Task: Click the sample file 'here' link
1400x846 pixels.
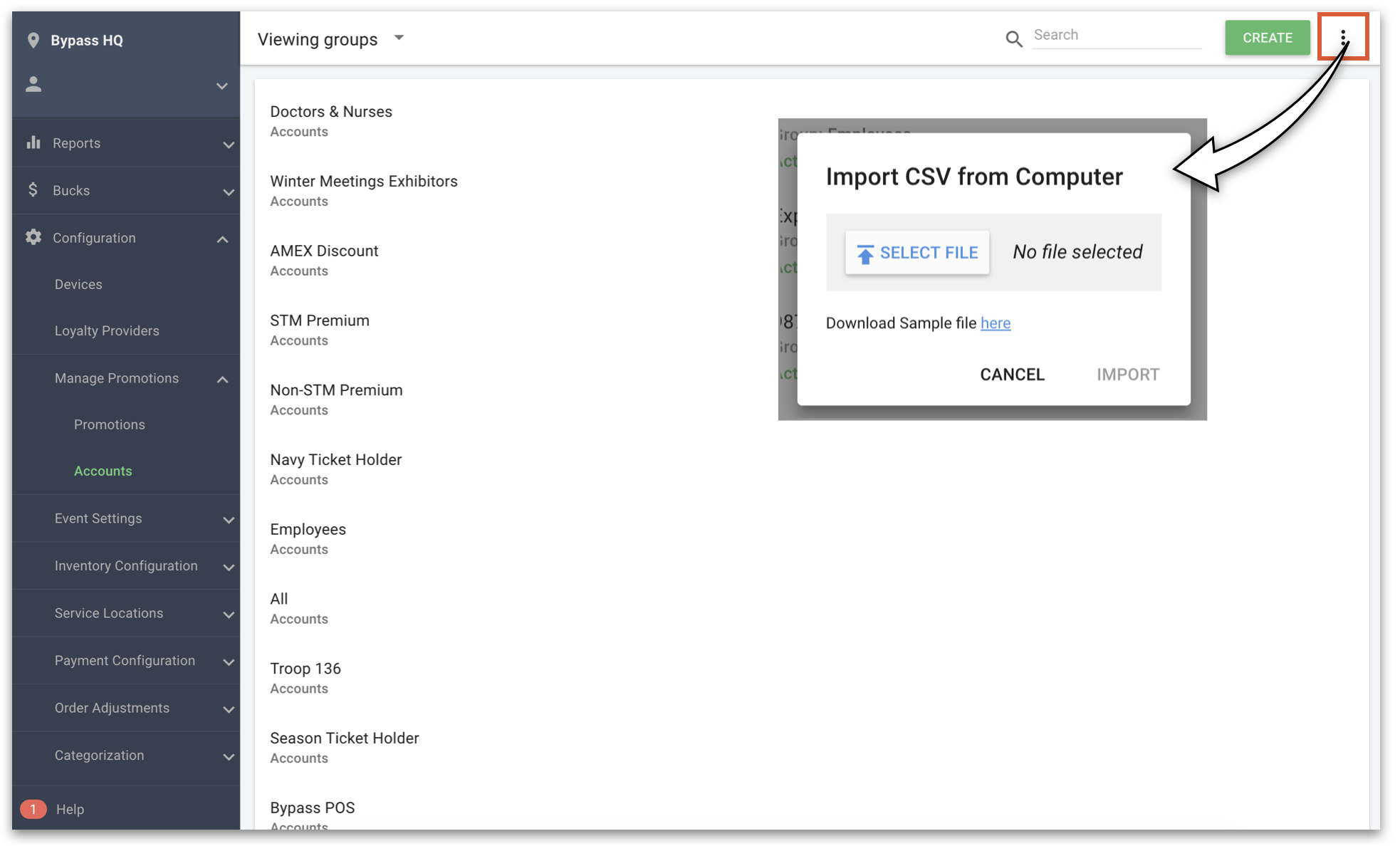Action: (996, 323)
